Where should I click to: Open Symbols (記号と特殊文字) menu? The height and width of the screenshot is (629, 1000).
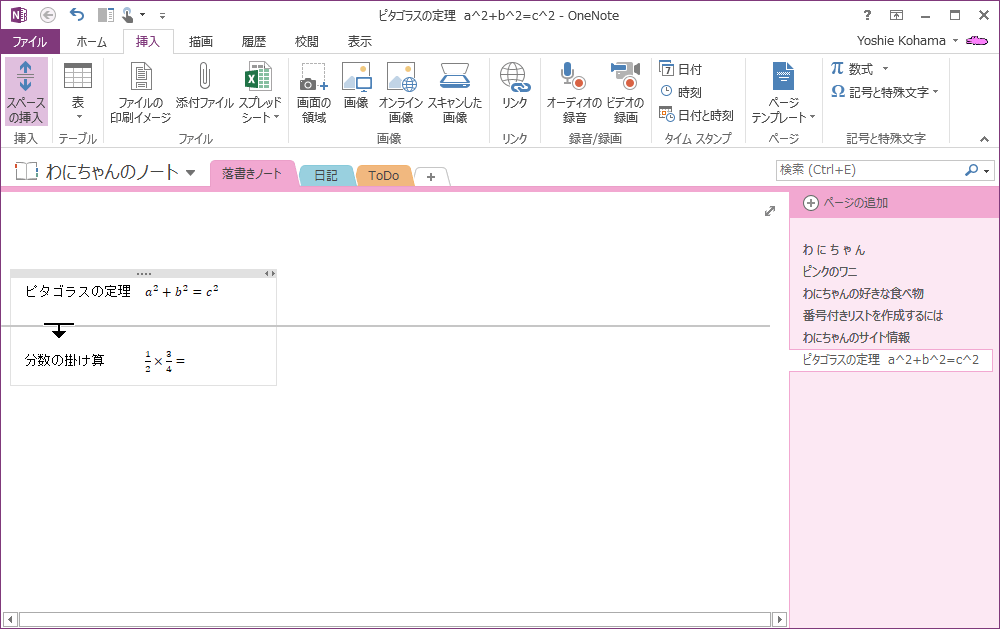click(885, 92)
